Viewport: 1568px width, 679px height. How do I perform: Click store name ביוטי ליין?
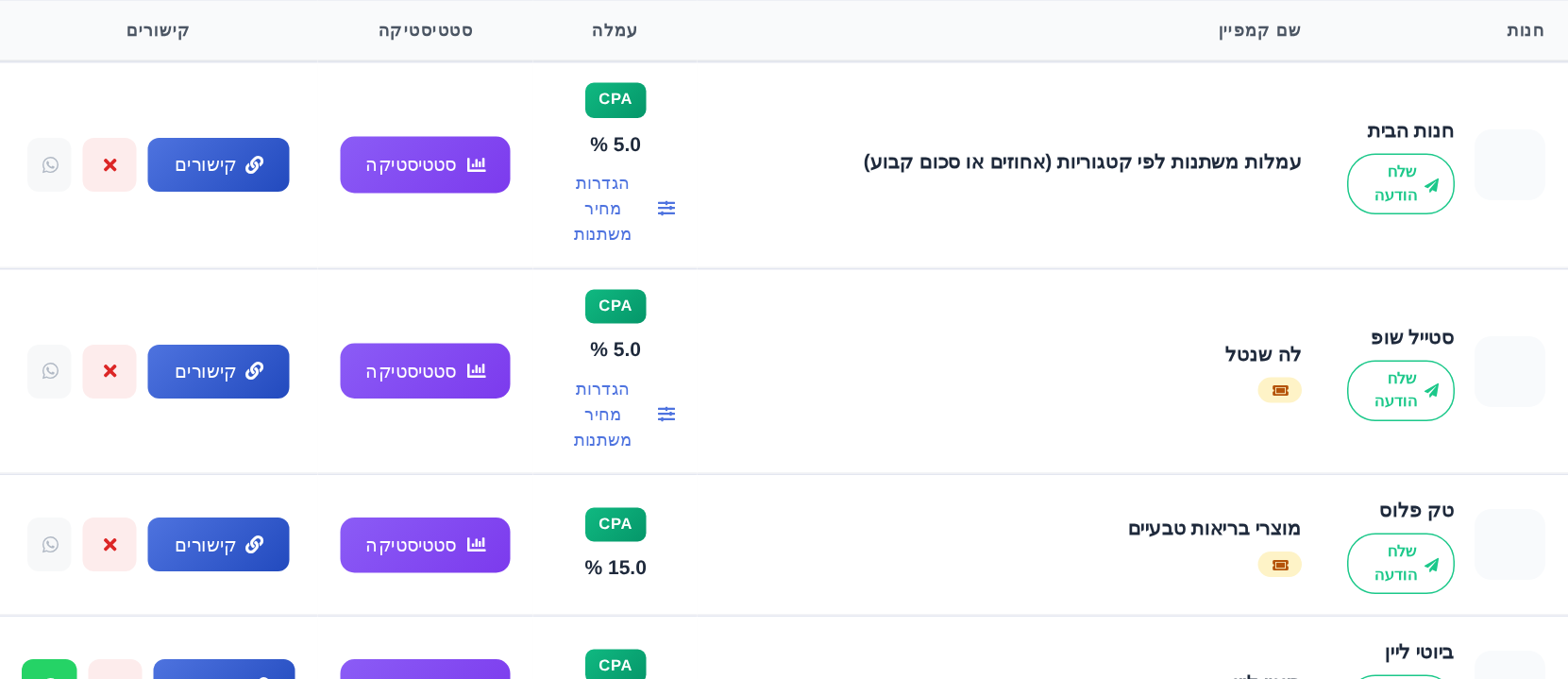[x=1419, y=653]
